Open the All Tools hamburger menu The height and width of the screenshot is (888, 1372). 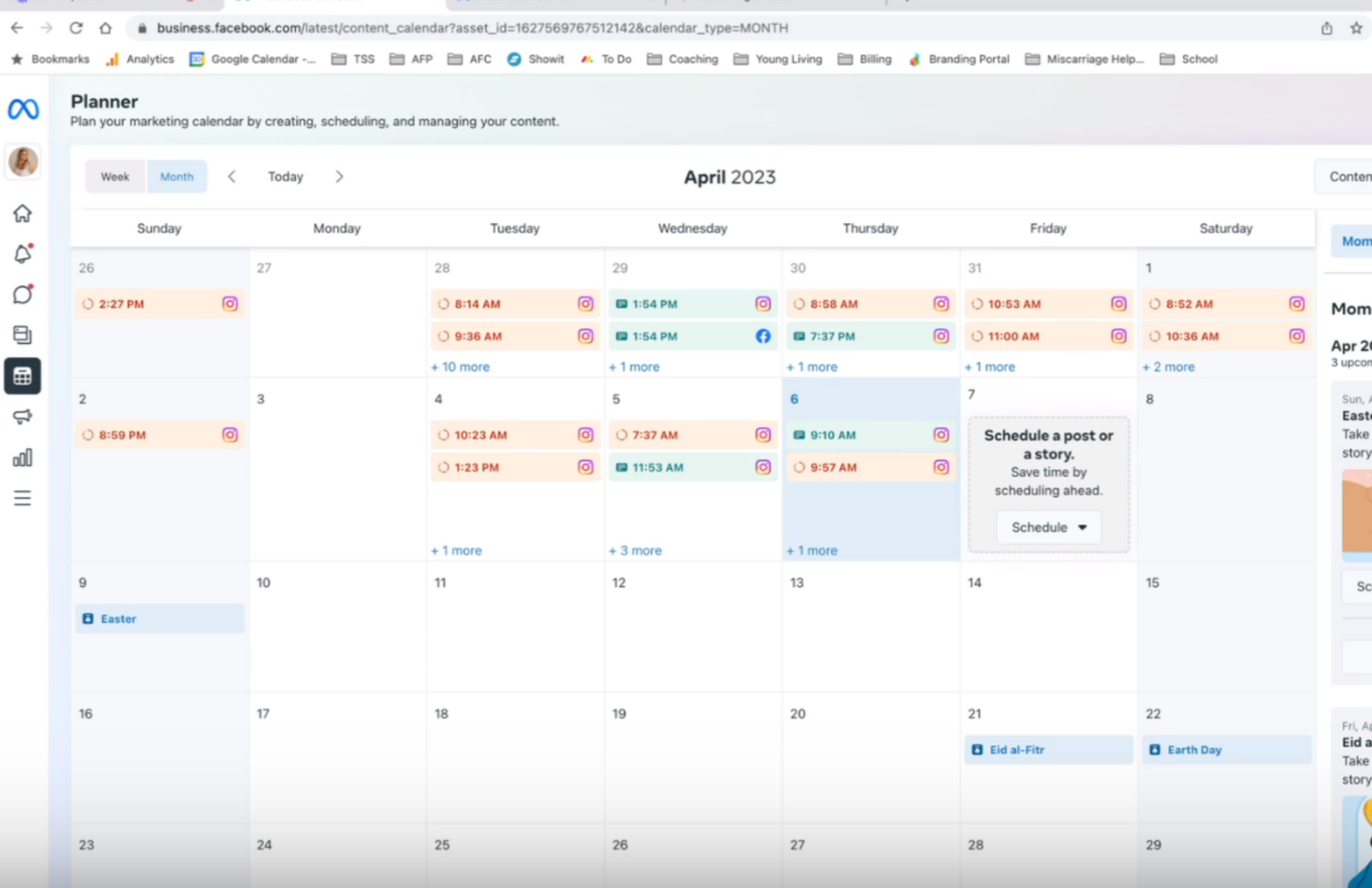22,498
